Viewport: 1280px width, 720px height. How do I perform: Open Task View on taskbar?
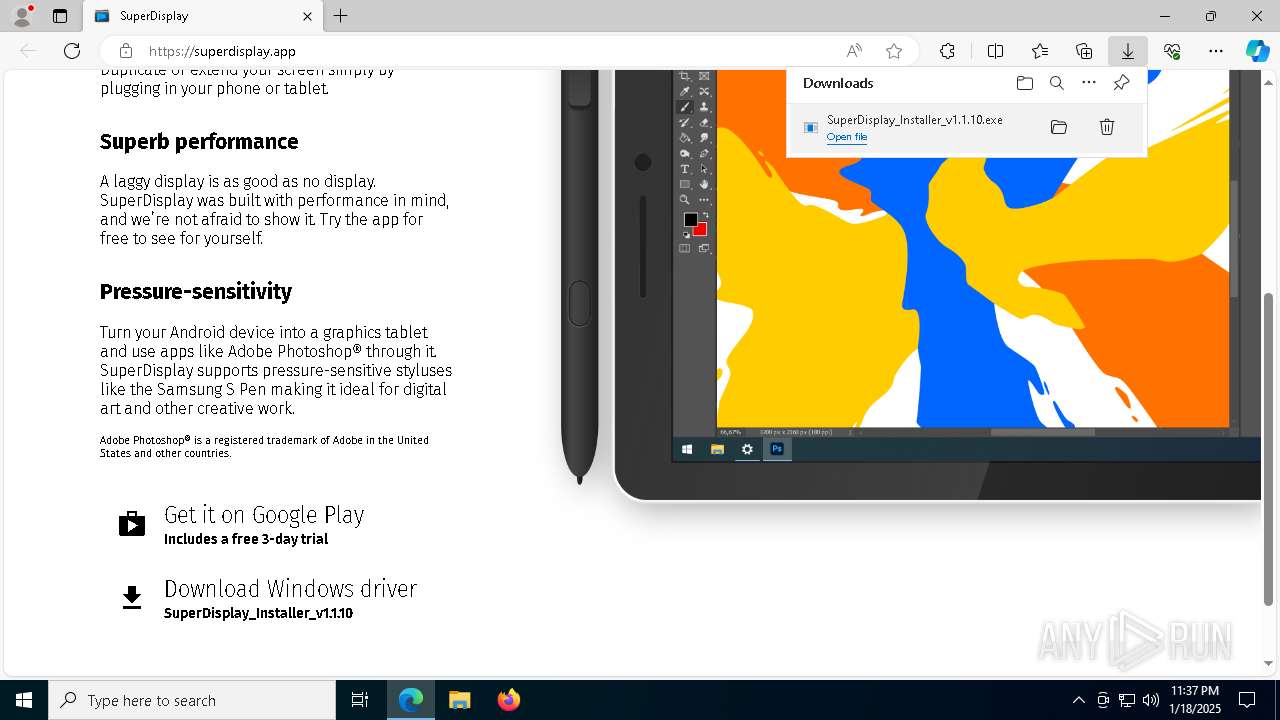coord(360,700)
